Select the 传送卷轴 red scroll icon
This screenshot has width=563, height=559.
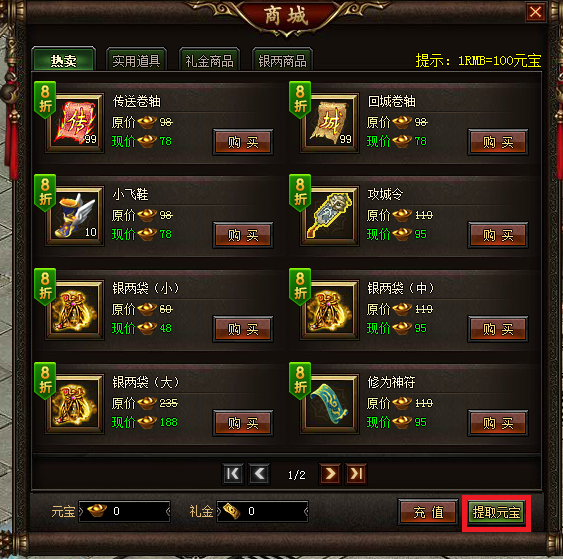[75, 123]
